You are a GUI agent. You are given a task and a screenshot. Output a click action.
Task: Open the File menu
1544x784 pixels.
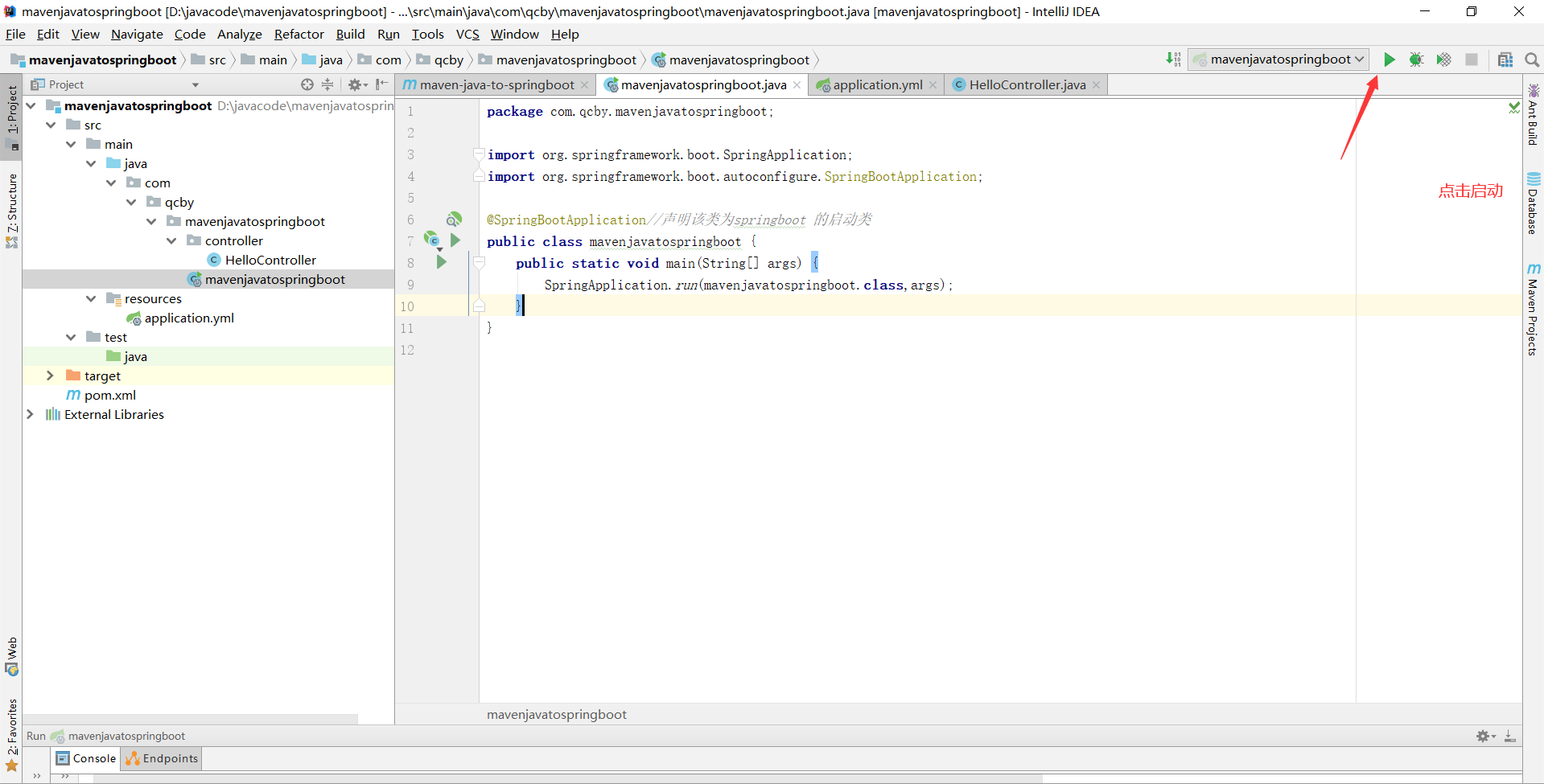pyautogui.click(x=15, y=34)
